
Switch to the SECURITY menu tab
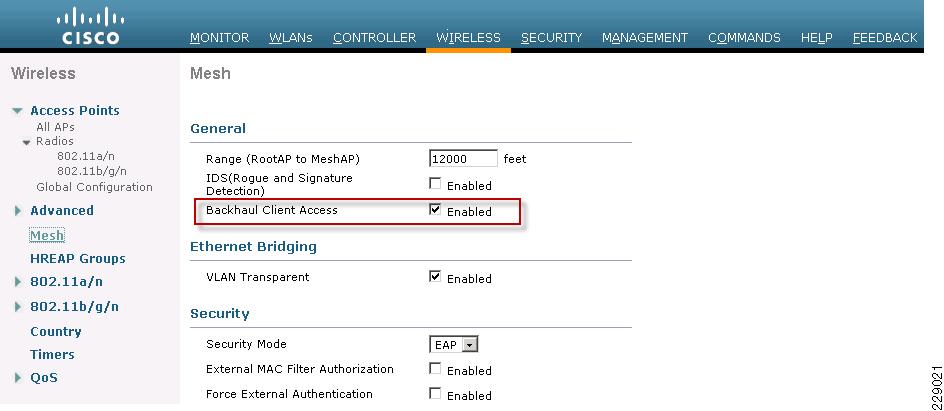tap(551, 38)
